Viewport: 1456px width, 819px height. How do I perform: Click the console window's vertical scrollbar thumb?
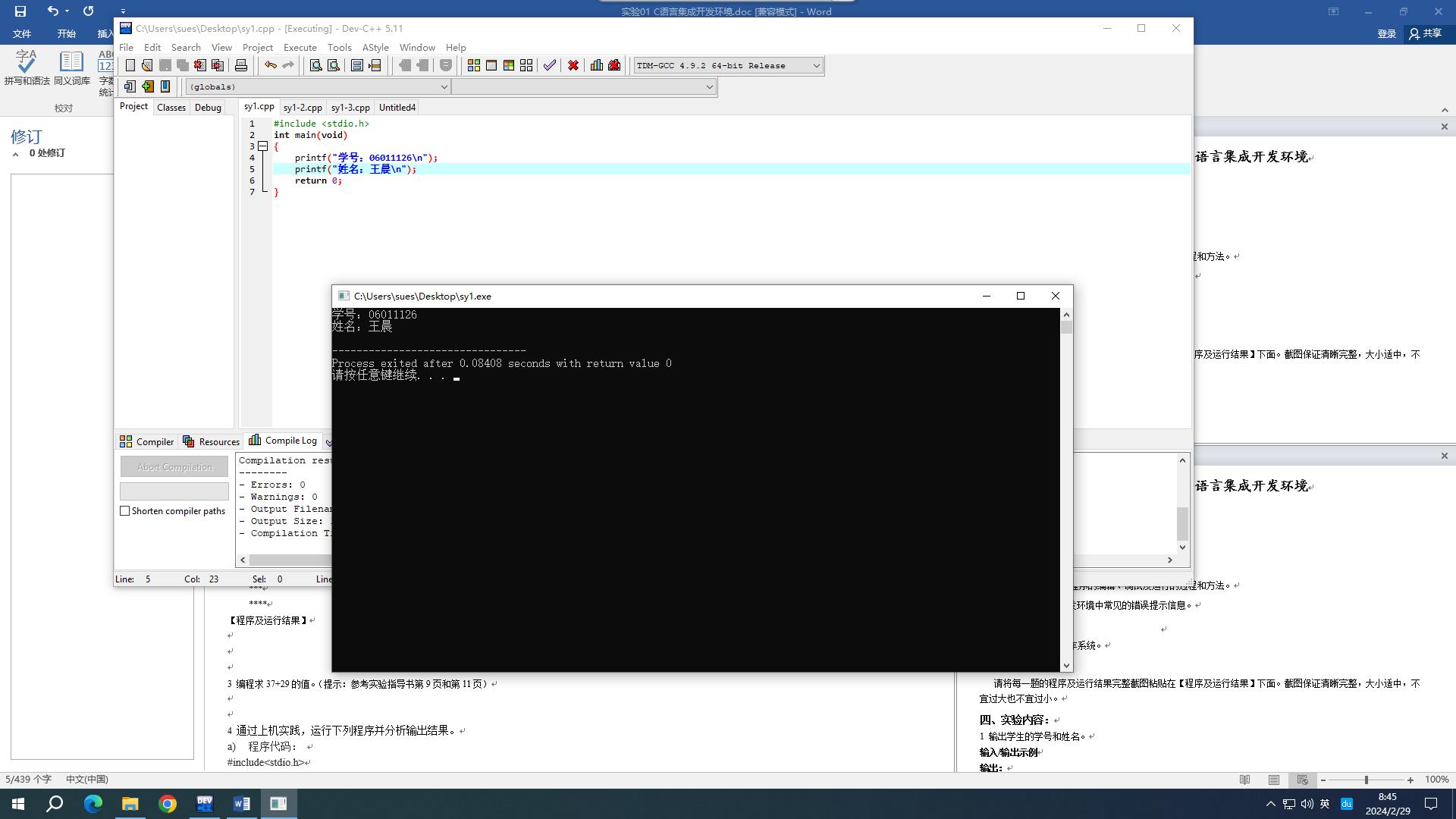pos(1066,328)
